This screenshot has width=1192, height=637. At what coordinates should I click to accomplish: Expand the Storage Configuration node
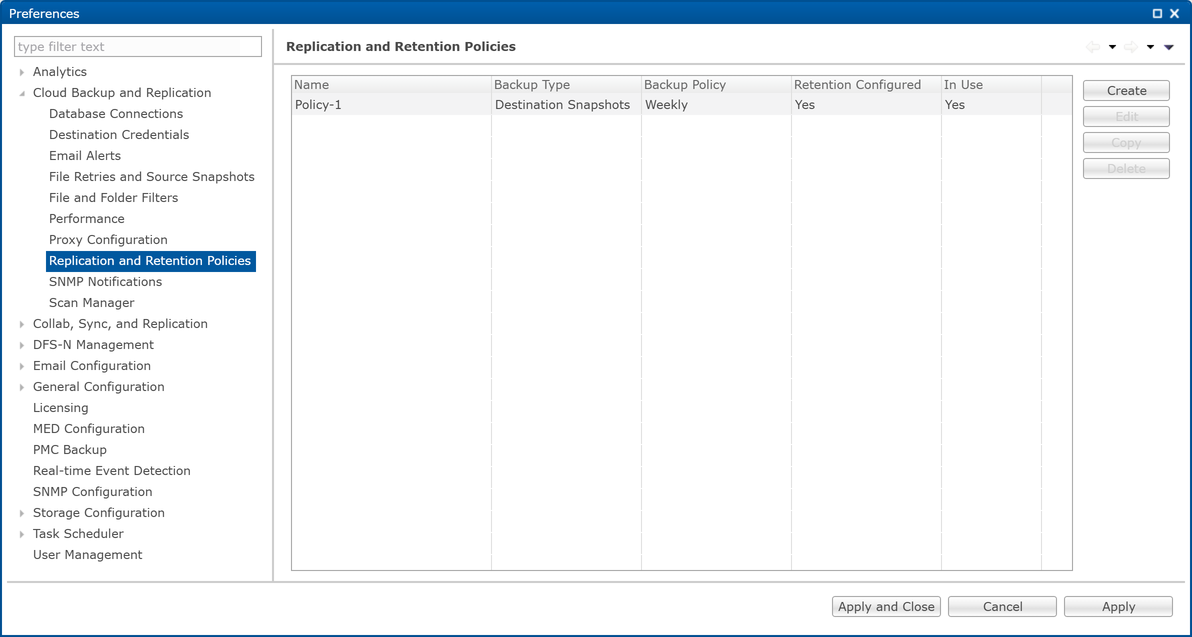click(23, 513)
